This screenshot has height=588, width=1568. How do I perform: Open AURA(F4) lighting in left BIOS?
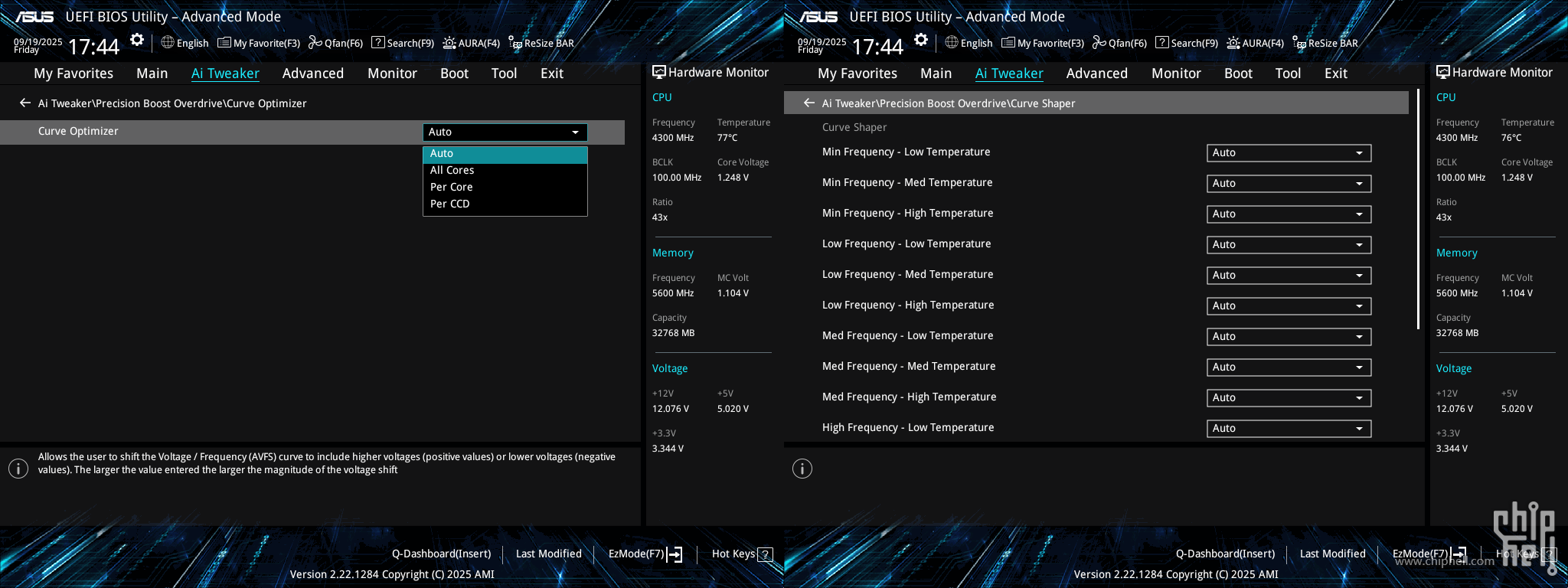click(x=472, y=43)
